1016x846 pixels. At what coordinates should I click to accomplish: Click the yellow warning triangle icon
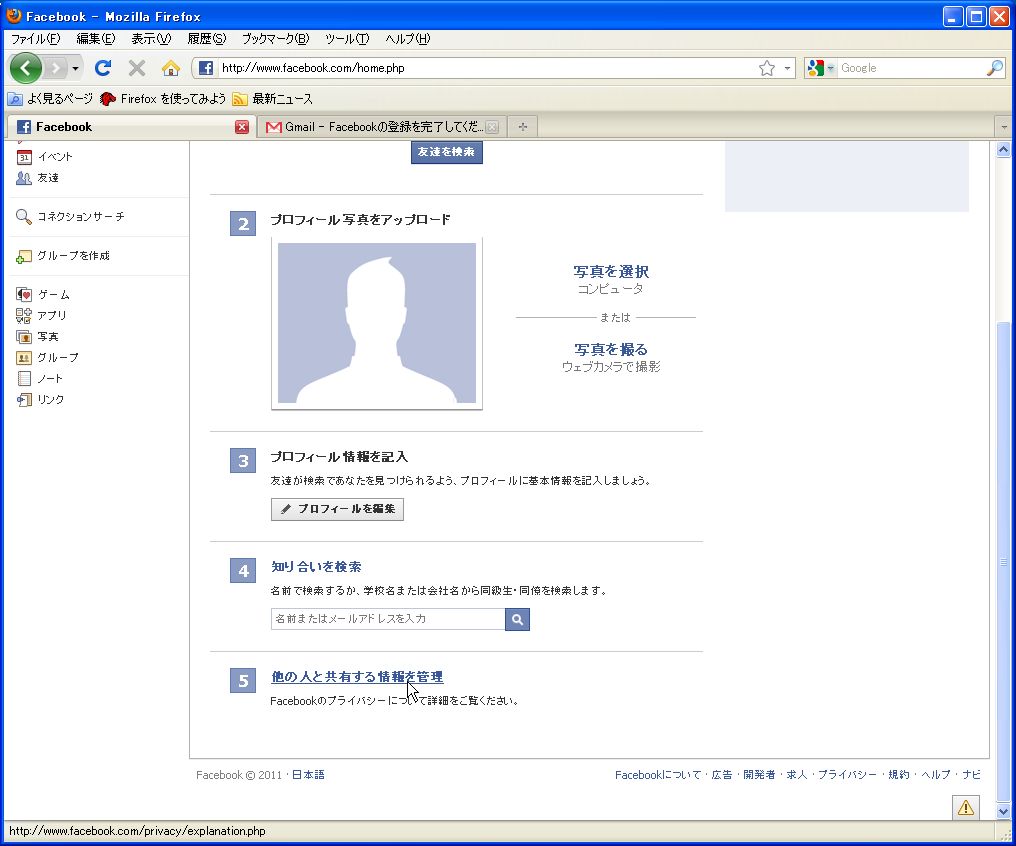point(965,807)
